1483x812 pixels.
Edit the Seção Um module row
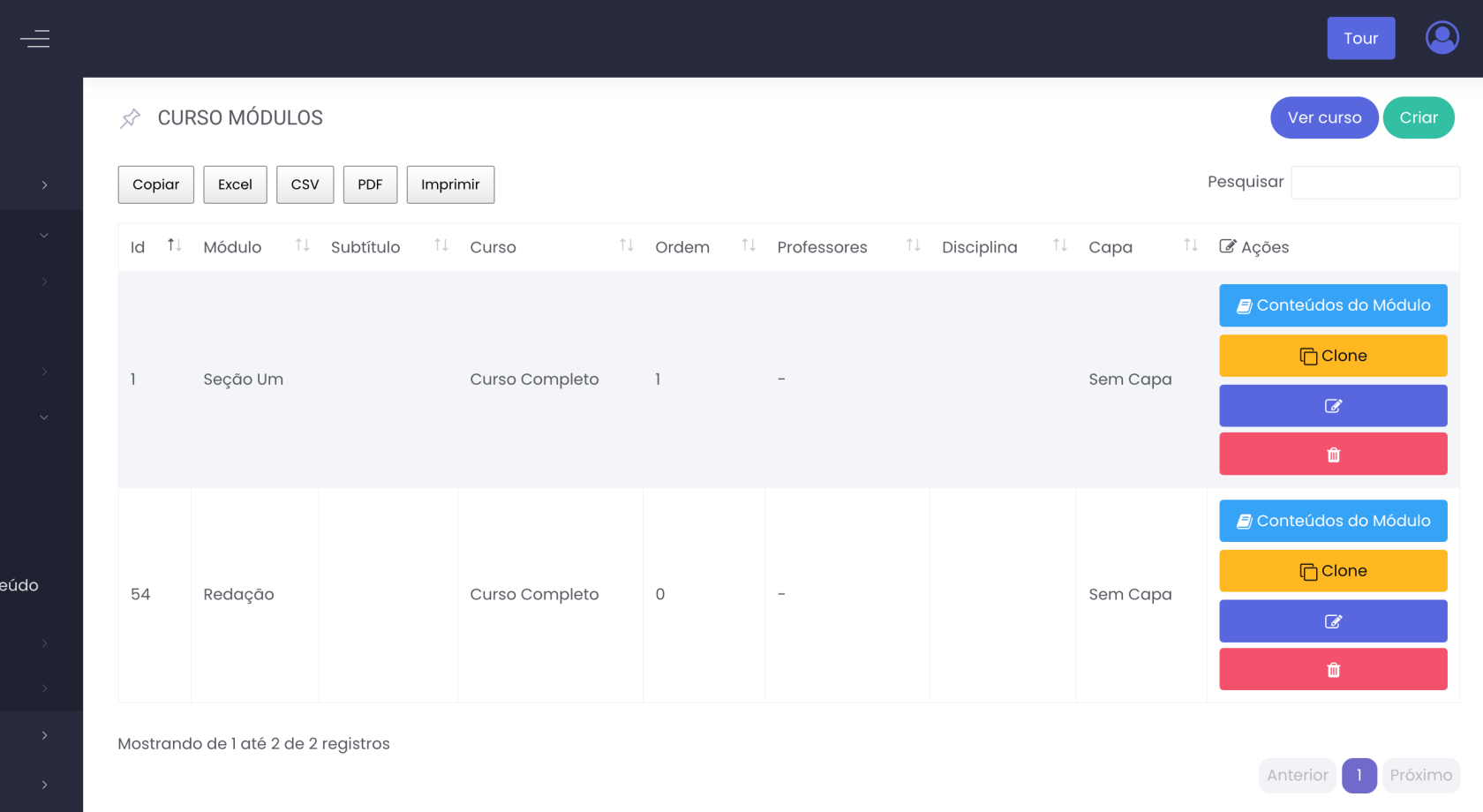point(1333,406)
